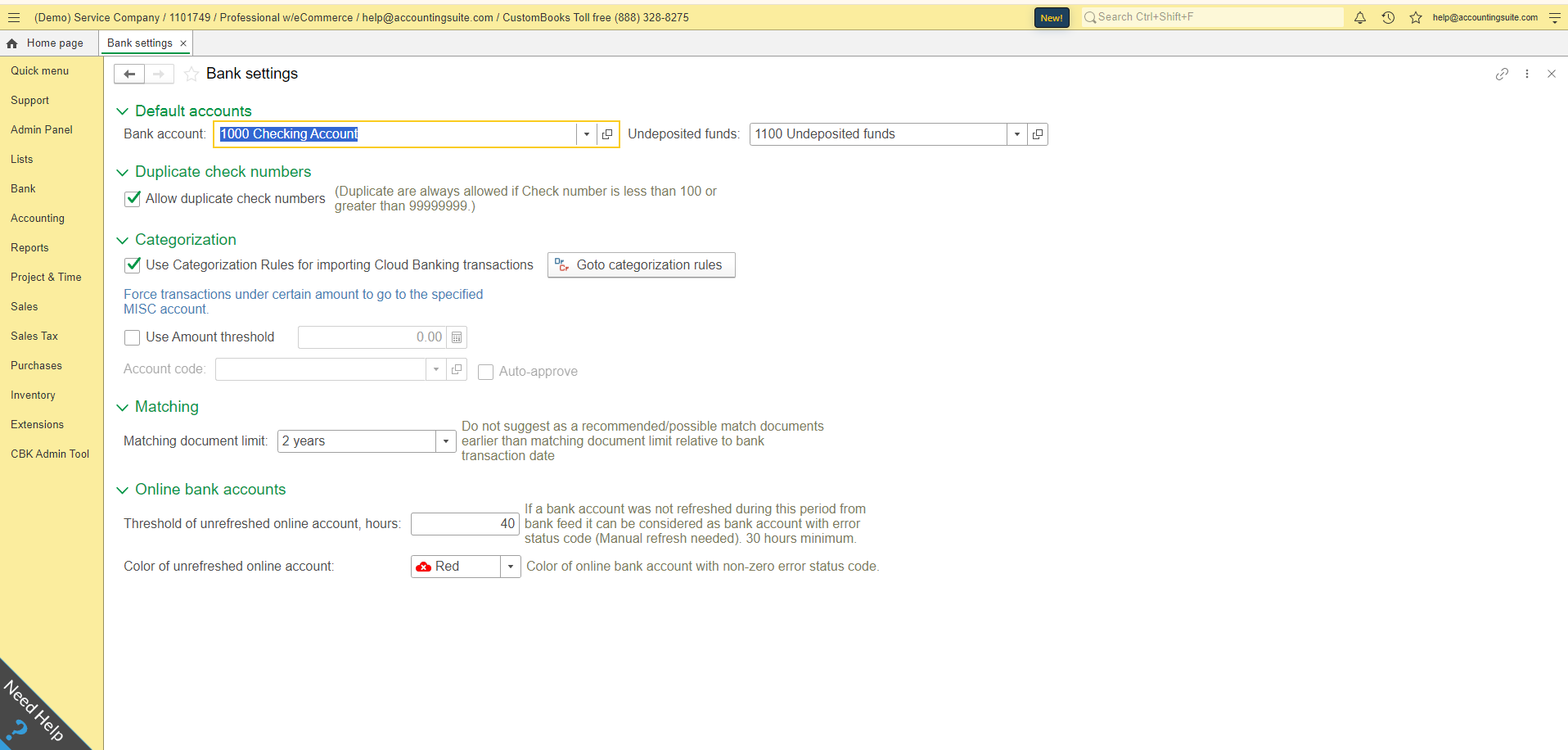Open Support in sidebar

coord(30,101)
